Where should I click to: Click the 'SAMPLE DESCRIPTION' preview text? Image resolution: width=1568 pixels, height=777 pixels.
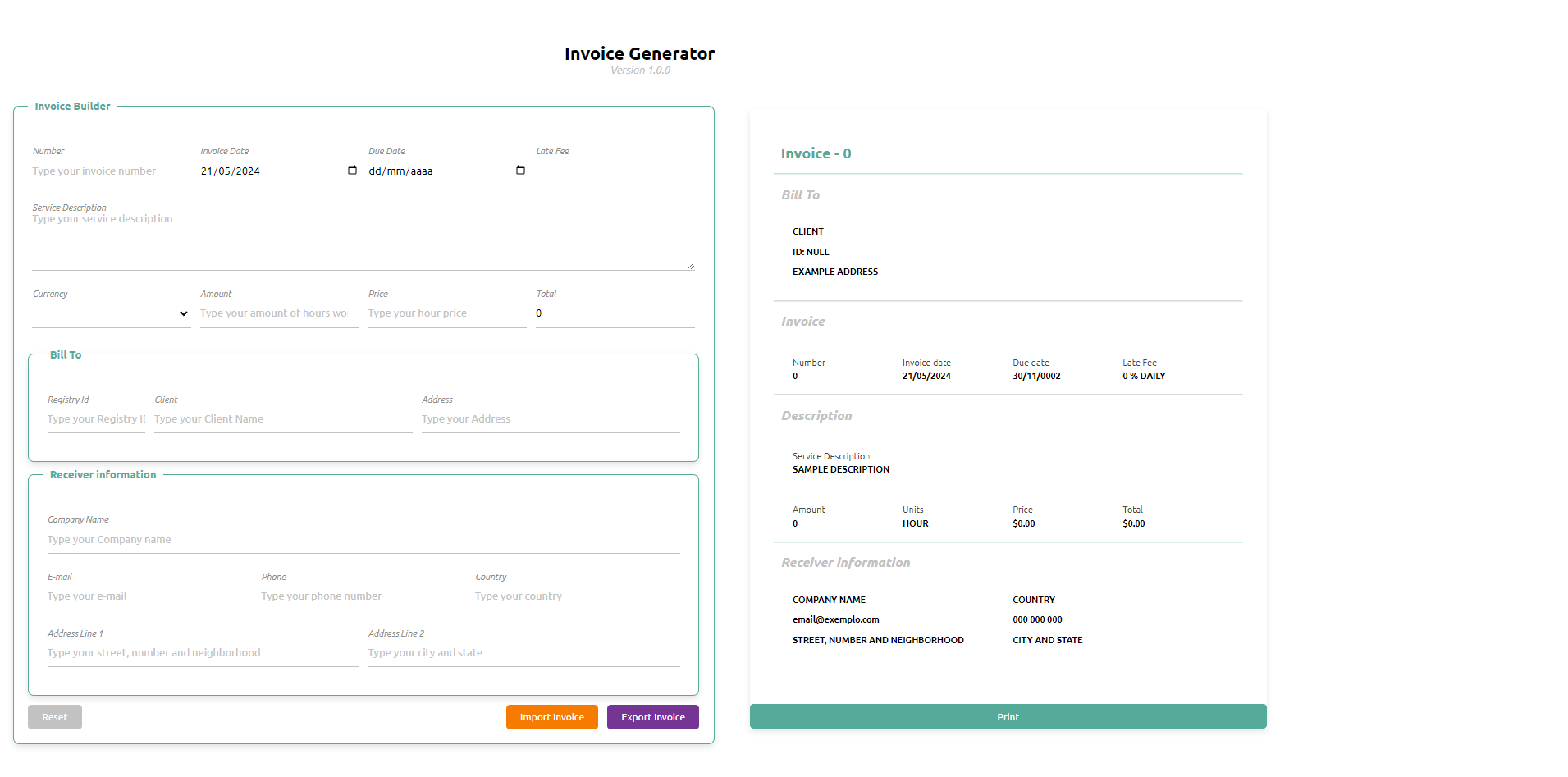(x=841, y=469)
